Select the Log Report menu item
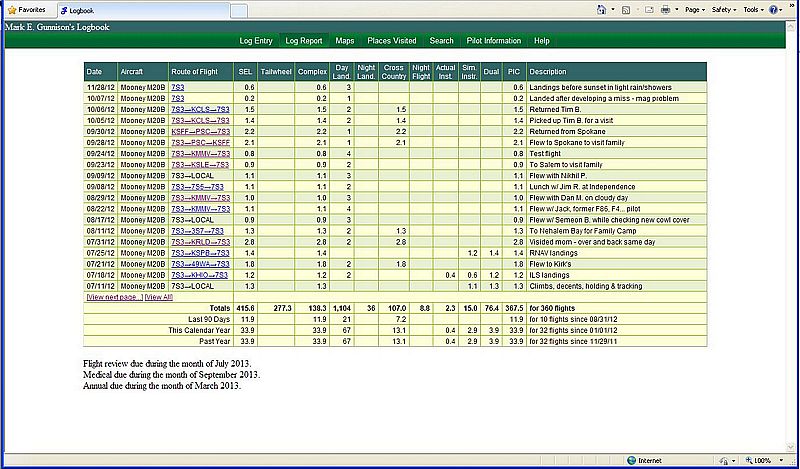Image resolution: width=800 pixels, height=469 pixels. coord(304,41)
